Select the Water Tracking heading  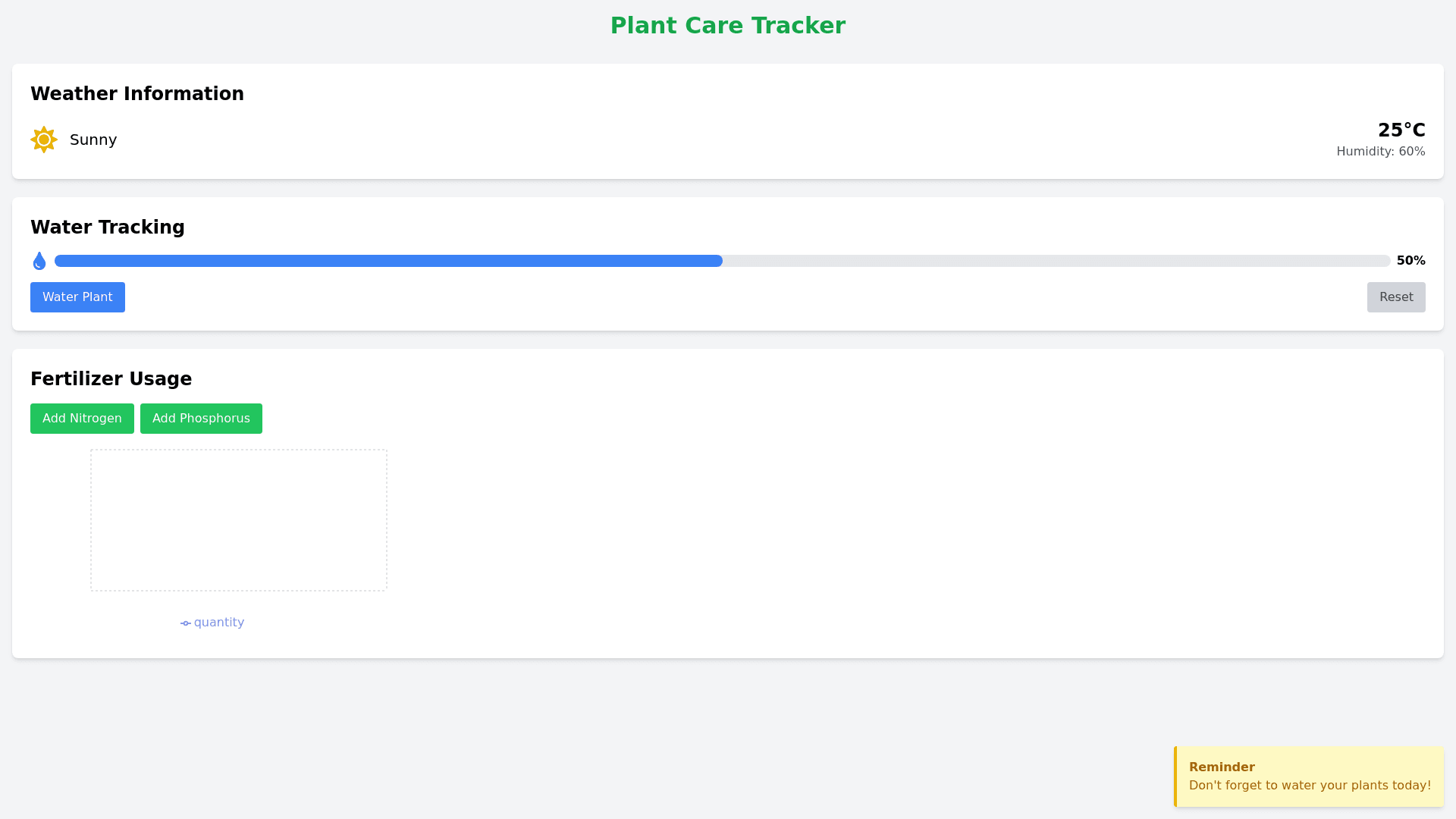click(x=108, y=227)
